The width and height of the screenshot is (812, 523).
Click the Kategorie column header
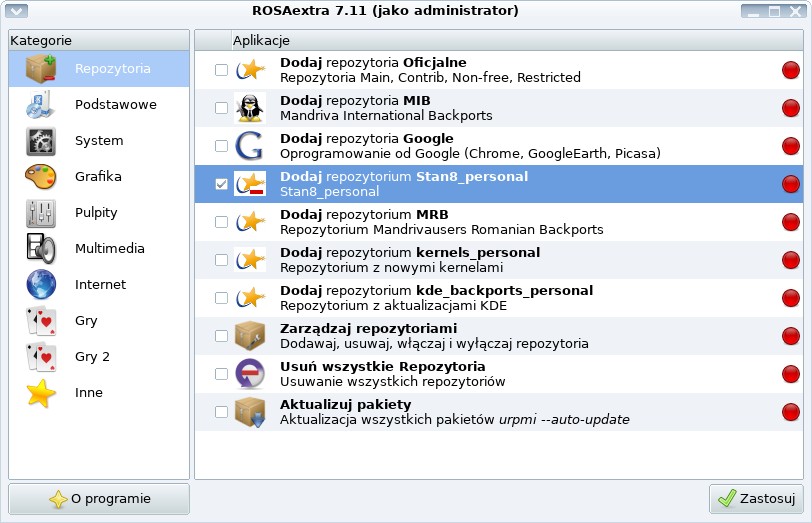click(99, 40)
